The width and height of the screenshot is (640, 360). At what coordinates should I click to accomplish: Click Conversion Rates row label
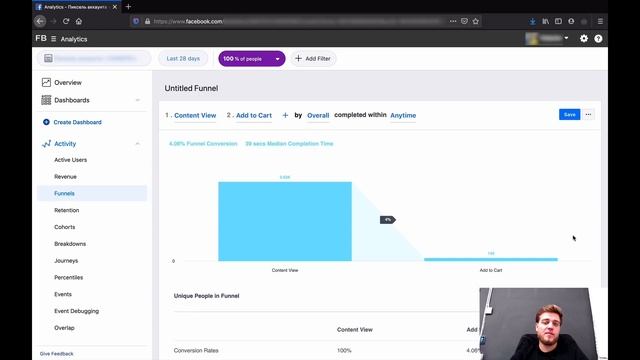point(196,351)
